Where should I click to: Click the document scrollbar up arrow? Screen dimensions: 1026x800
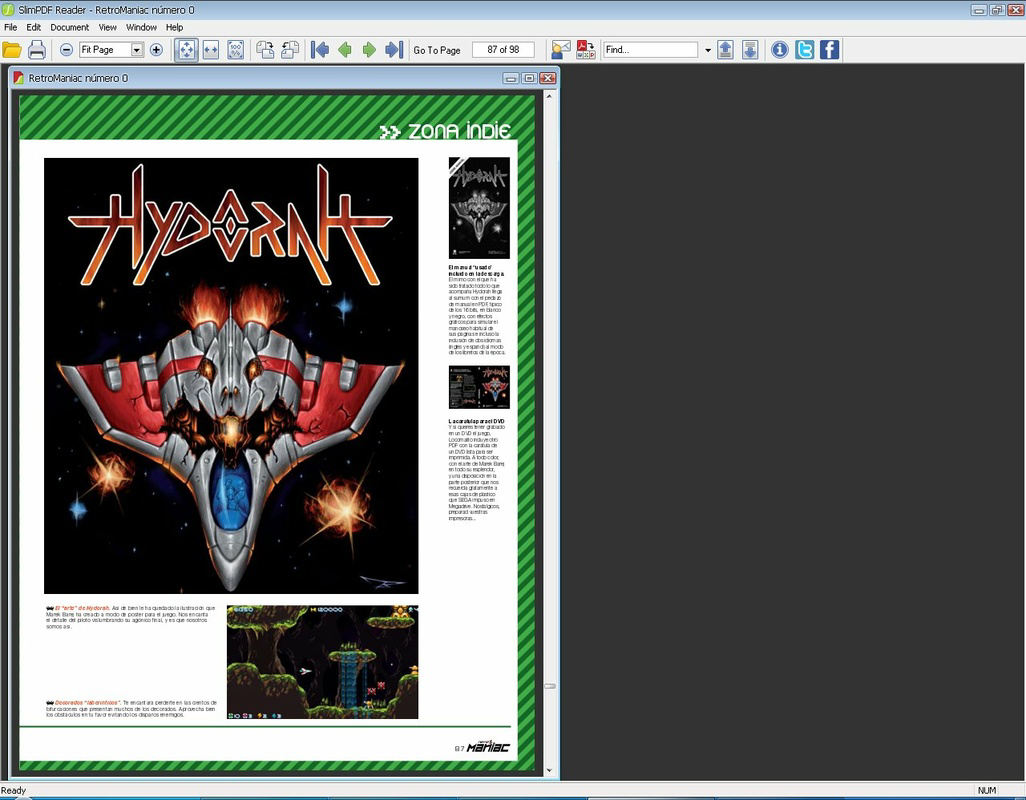pyautogui.click(x=549, y=96)
